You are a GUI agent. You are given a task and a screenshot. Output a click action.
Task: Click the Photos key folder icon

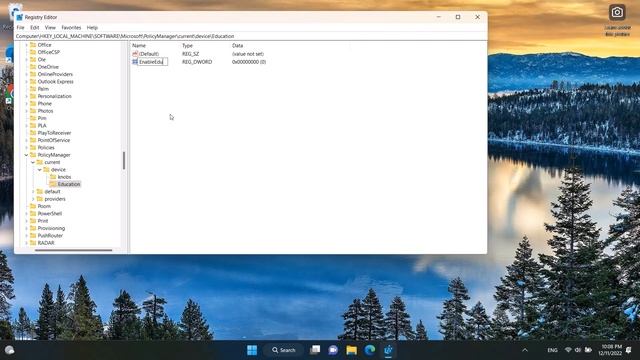tap(33, 111)
